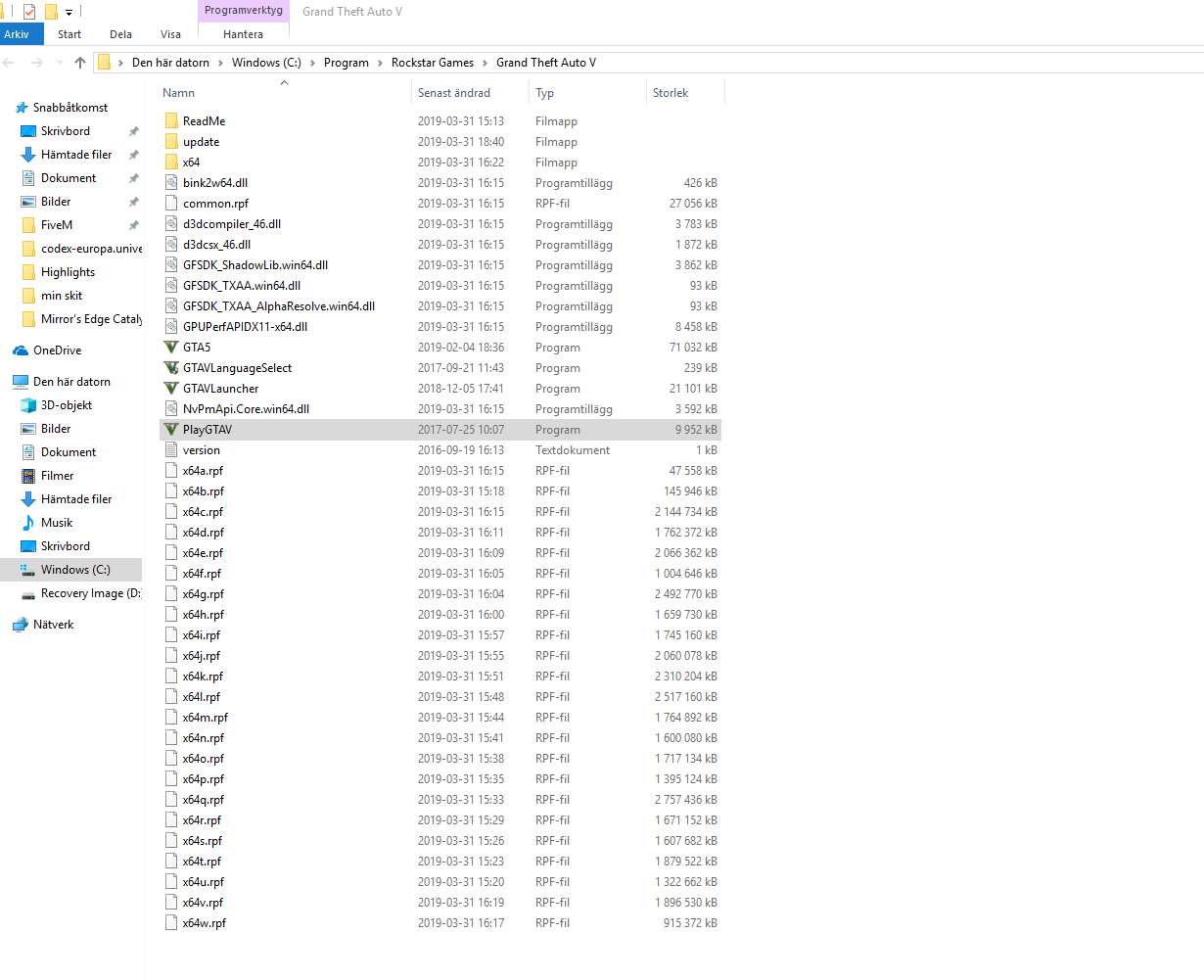Click the NvPmApi.Core.win64.dll file icon
This screenshot has height=980, width=1204.
(x=172, y=409)
